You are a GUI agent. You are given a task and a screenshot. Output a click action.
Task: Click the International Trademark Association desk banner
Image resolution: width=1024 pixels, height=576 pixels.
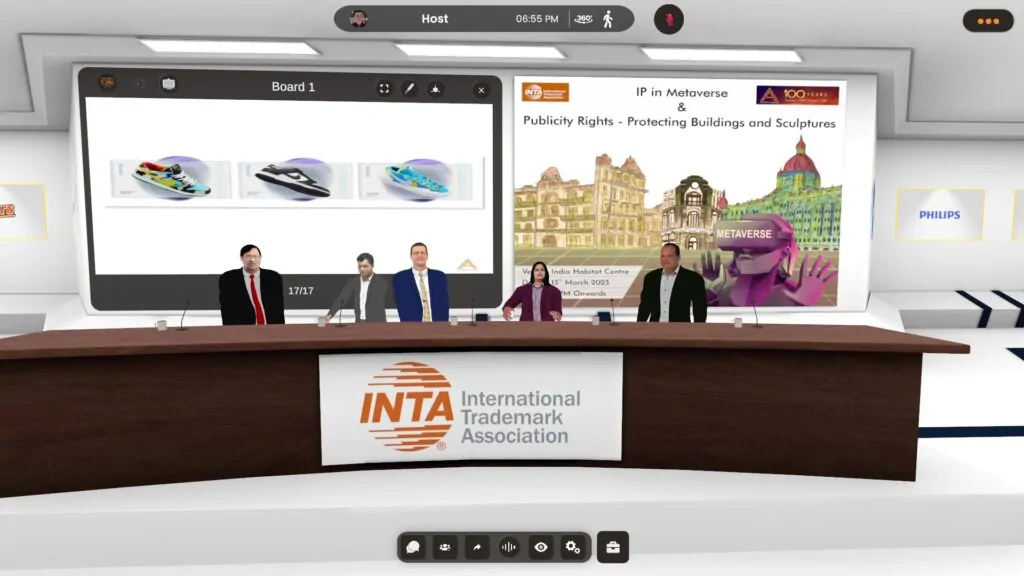(471, 409)
